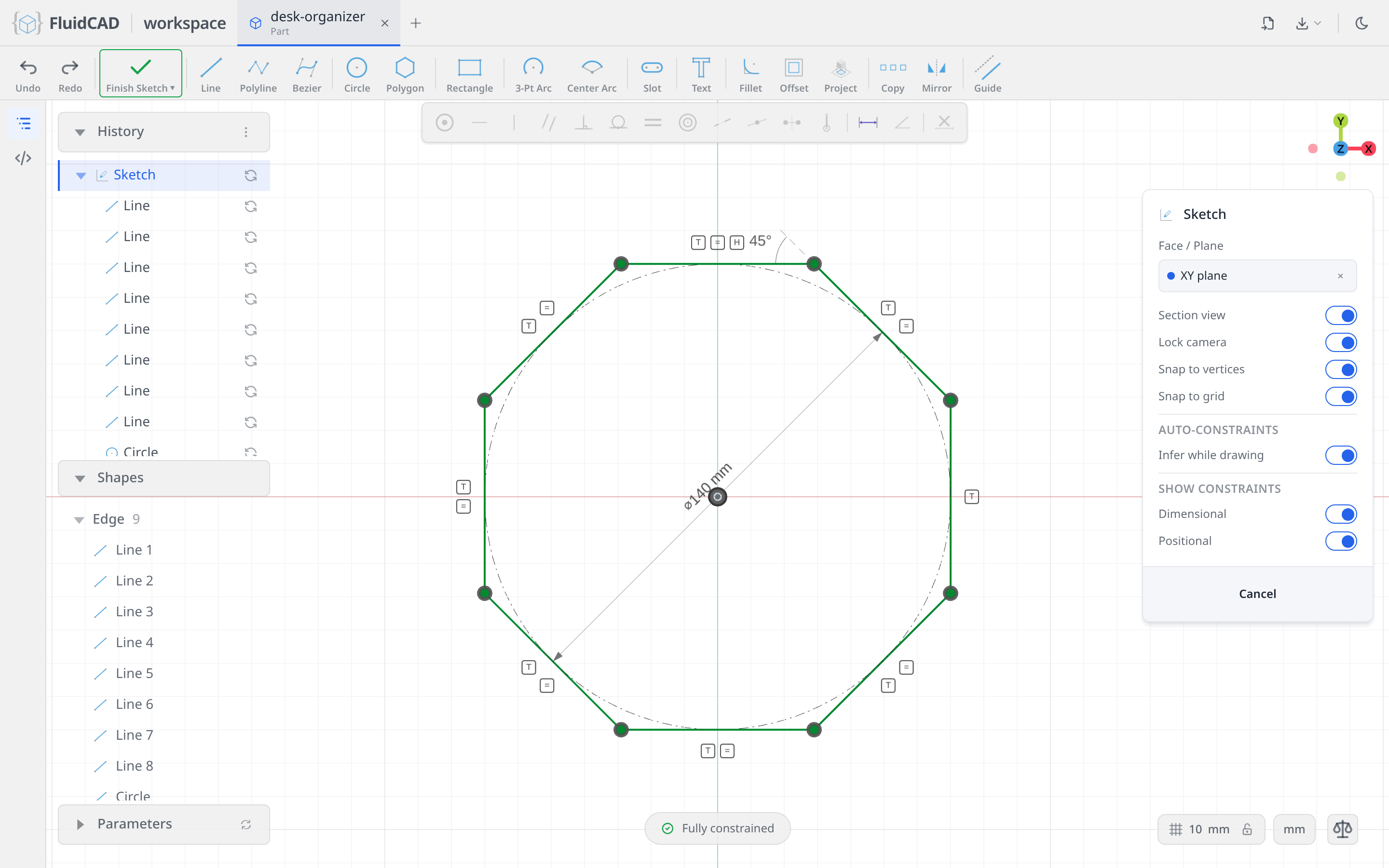
Task: Toggle Dimensional constraints display
Action: (1341, 514)
